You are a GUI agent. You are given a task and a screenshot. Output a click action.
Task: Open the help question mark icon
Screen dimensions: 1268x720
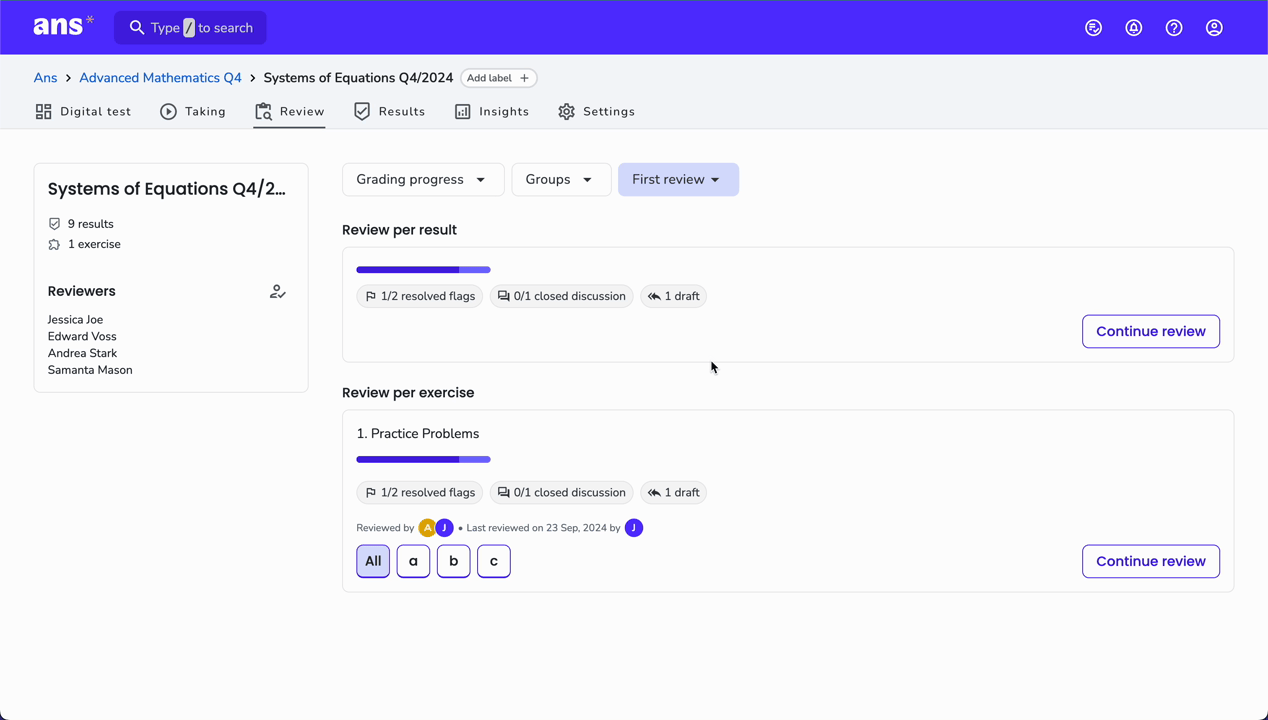point(1174,28)
